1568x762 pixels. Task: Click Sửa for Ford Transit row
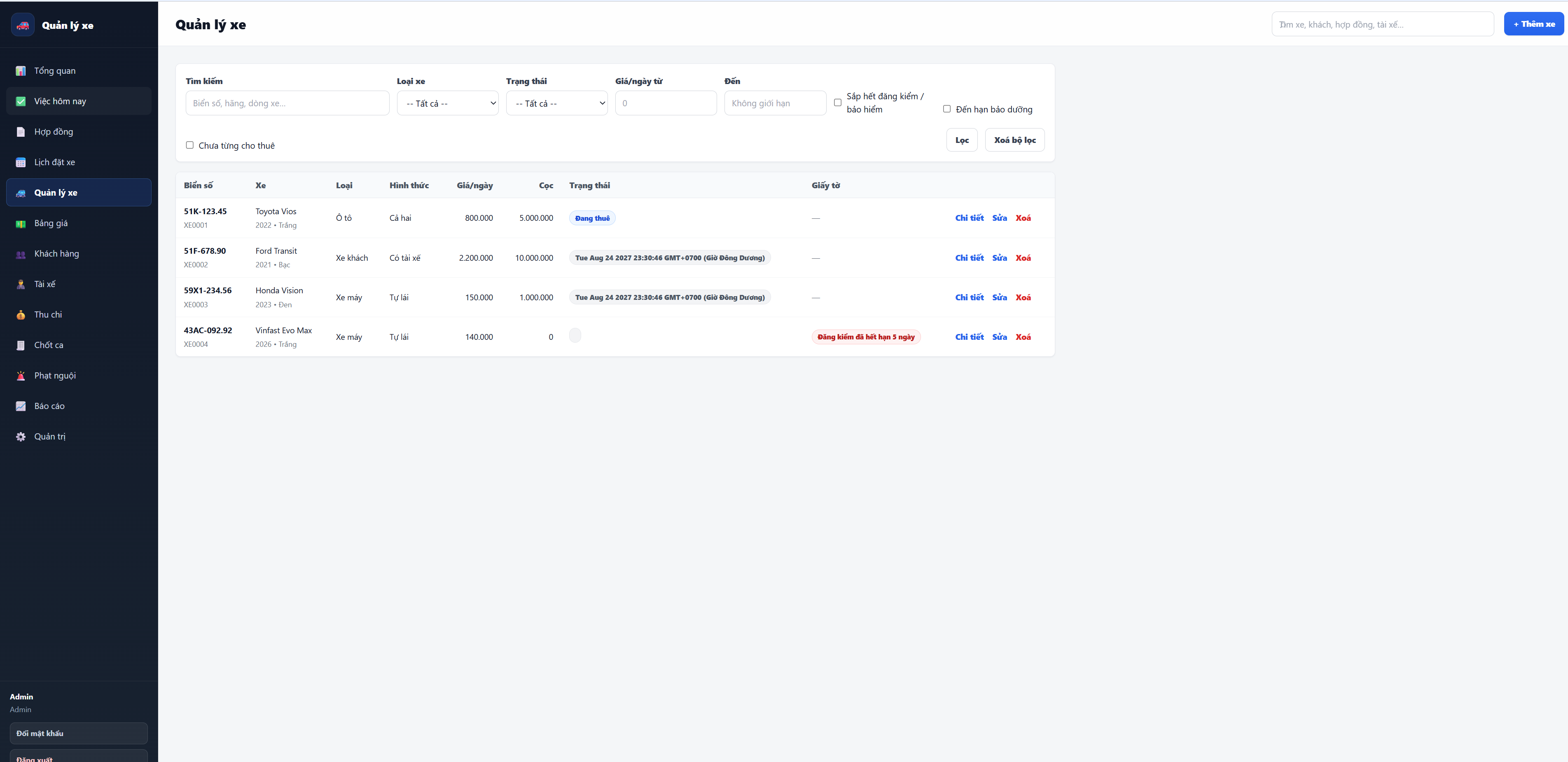(x=1000, y=258)
